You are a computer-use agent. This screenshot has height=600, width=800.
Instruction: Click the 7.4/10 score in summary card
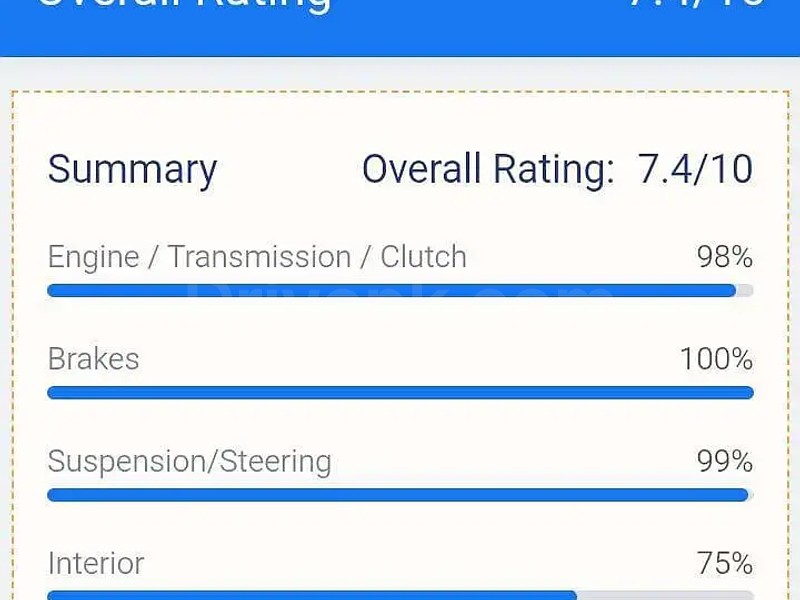(695, 170)
